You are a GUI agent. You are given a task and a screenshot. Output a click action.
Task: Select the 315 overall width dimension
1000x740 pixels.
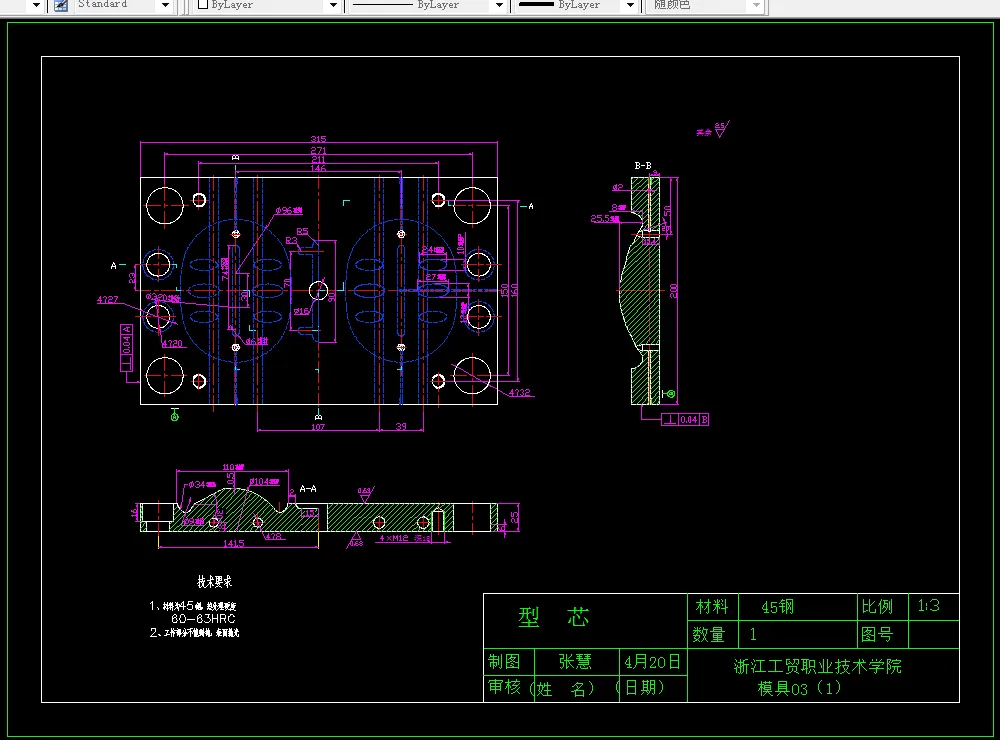coord(318,138)
